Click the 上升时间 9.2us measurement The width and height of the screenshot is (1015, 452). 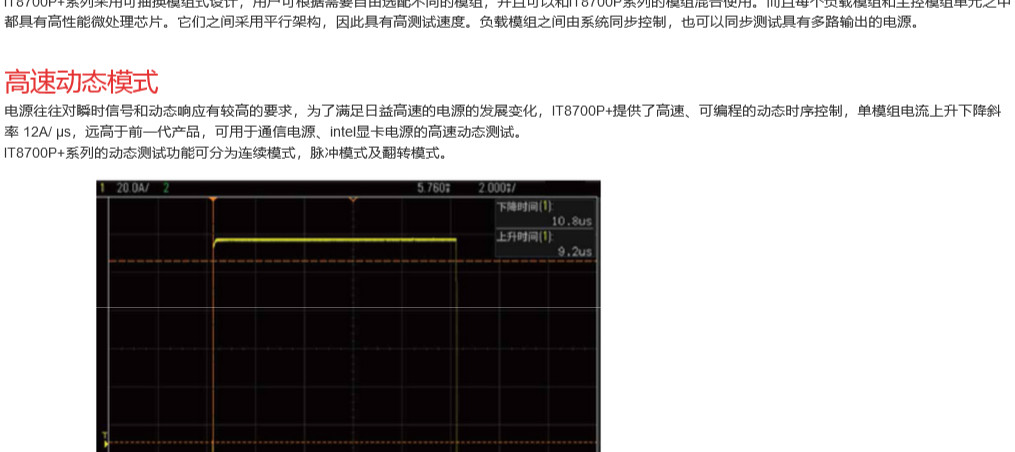coord(545,244)
